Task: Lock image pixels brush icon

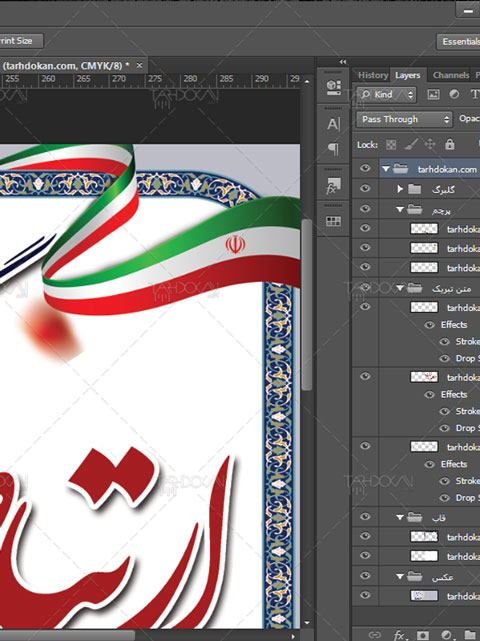Action: [410, 144]
